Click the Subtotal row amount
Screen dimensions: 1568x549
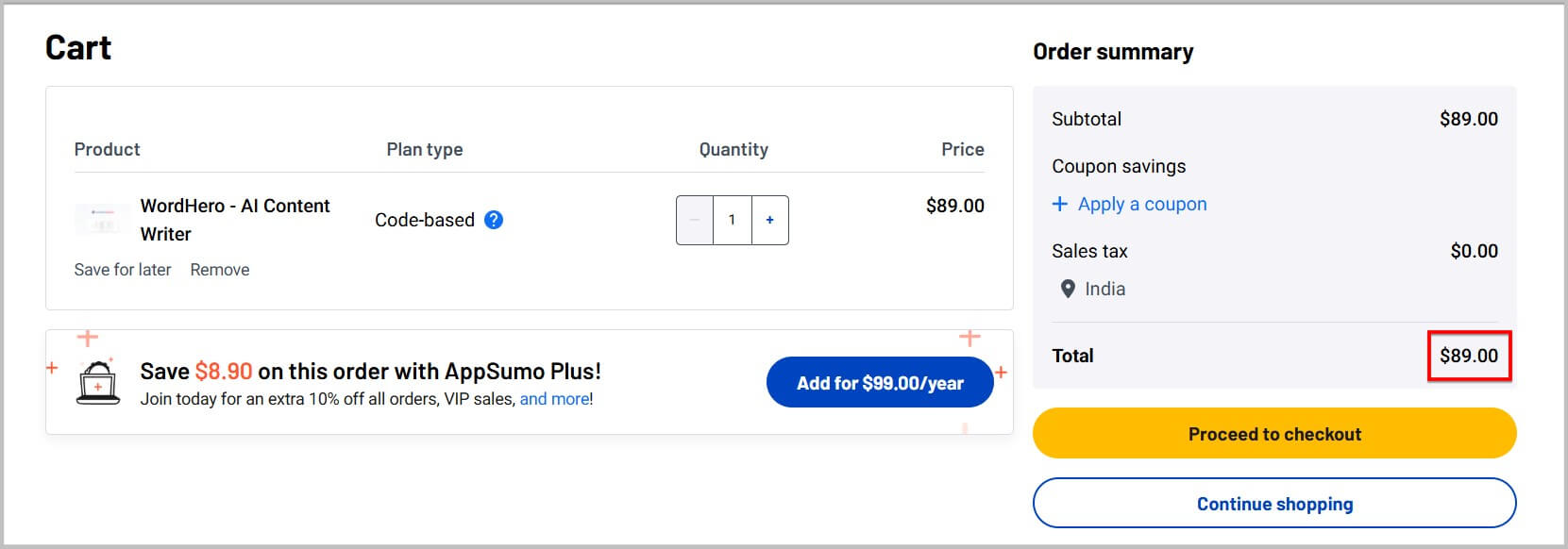[x=1469, y=119]
